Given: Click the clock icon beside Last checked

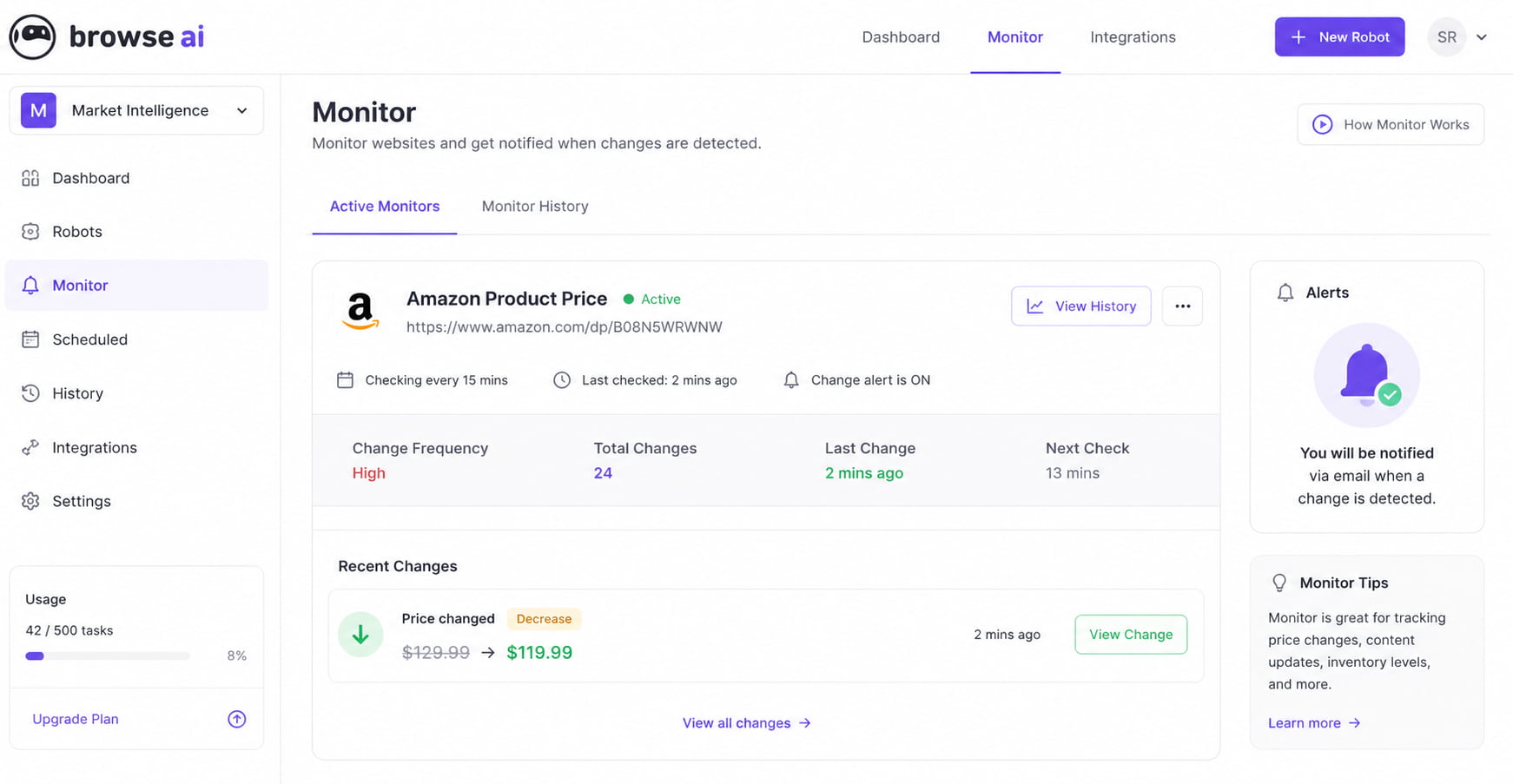Looking at the screenshot, I should pos(562,380).
